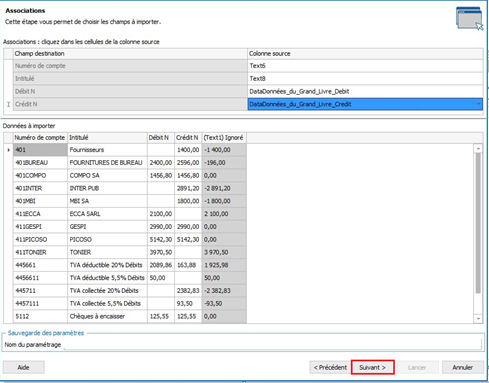Screen dimensions: 489x383
Task: Click the Crédit N column header
Action: pos(188,138)
